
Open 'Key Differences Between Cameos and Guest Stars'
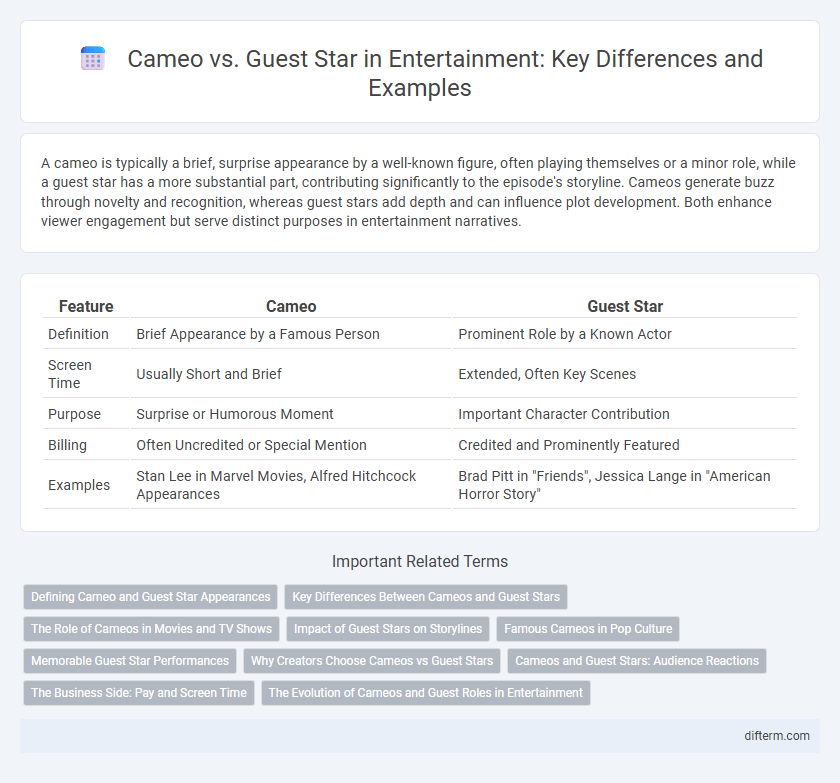pos(426,597)
